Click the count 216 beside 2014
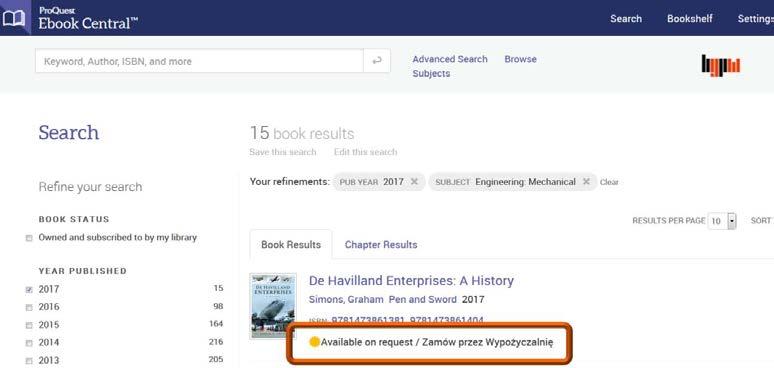Image resolution: width=774 pixels, height=368 pixels. coord(216,342)
